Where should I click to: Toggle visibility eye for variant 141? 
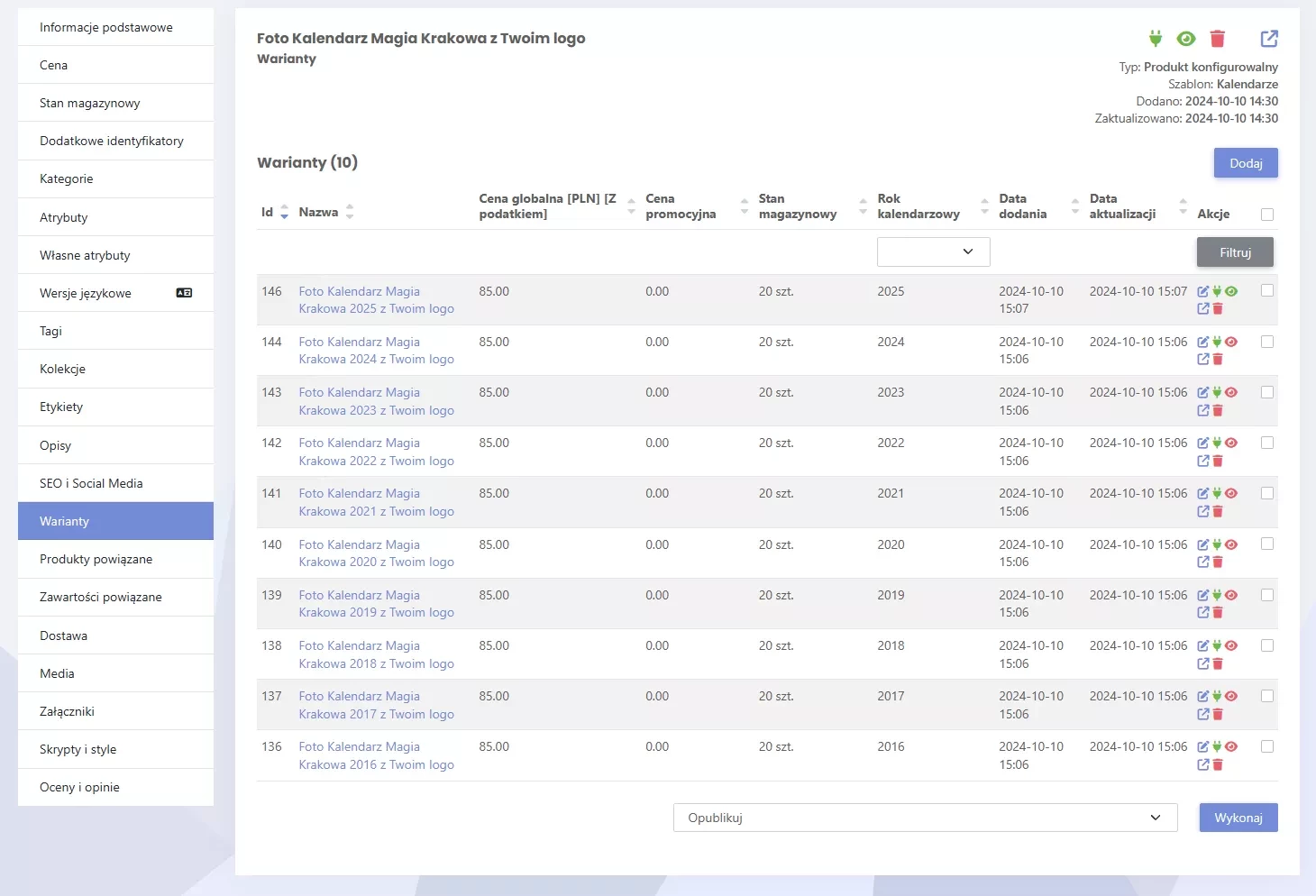1231,494
